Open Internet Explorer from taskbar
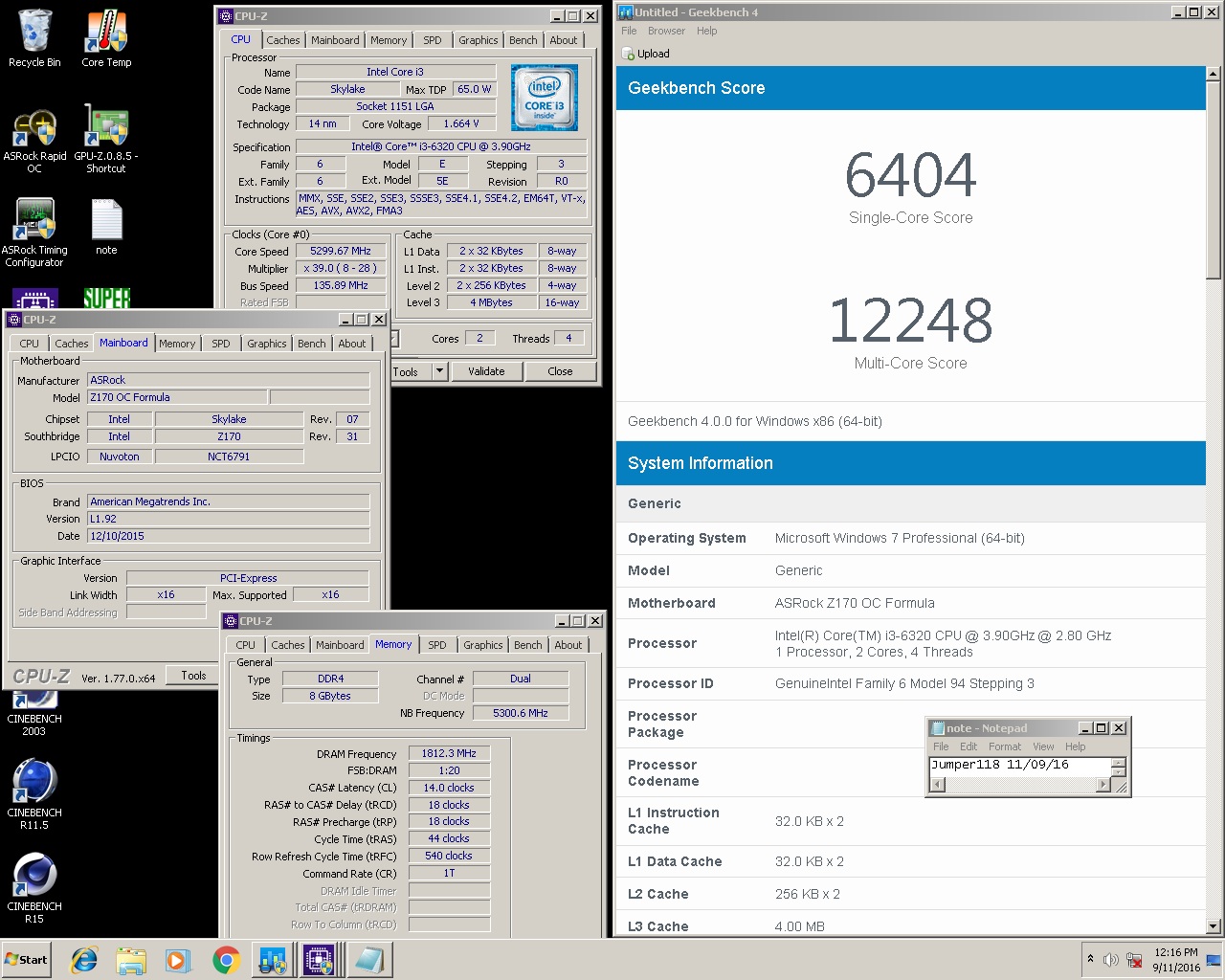This screenshot has height=980, width=1225. [x=85, y=960]
